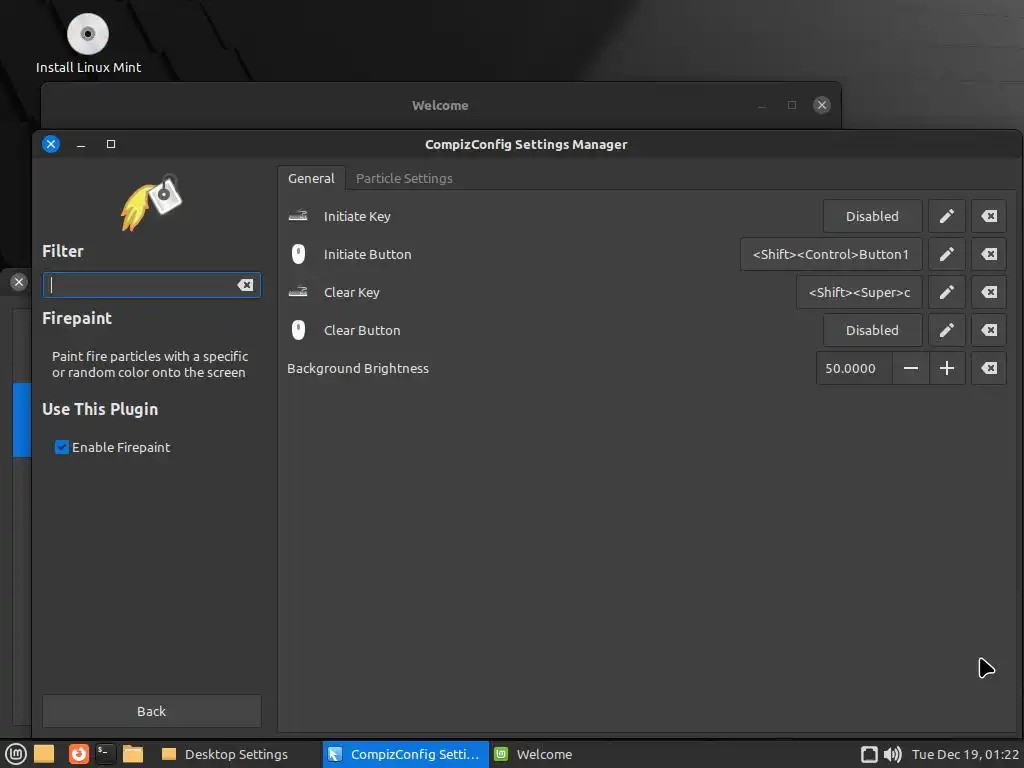This screenshot has width=1024, height=768.
Task: Switch to Desktop Settings in the taskbar
Action: [x=225, y=754]
